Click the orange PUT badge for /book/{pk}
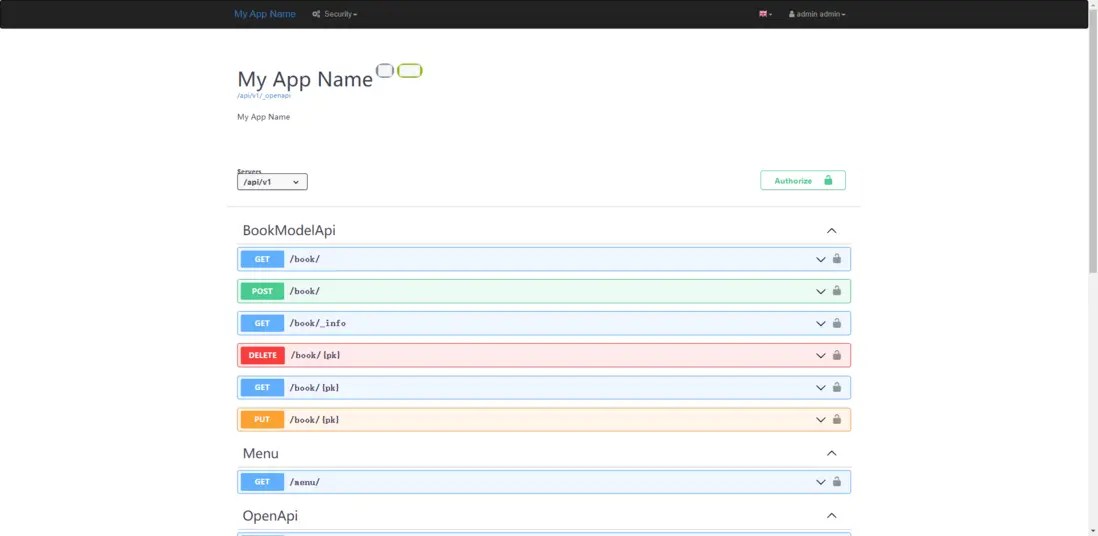The image size is (1098, 536). tap(263, 420)
